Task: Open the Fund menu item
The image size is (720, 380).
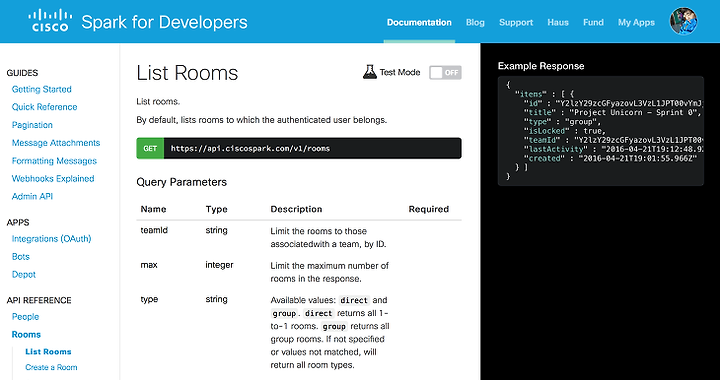Action: pyautogui.click(x=593, y=22)
